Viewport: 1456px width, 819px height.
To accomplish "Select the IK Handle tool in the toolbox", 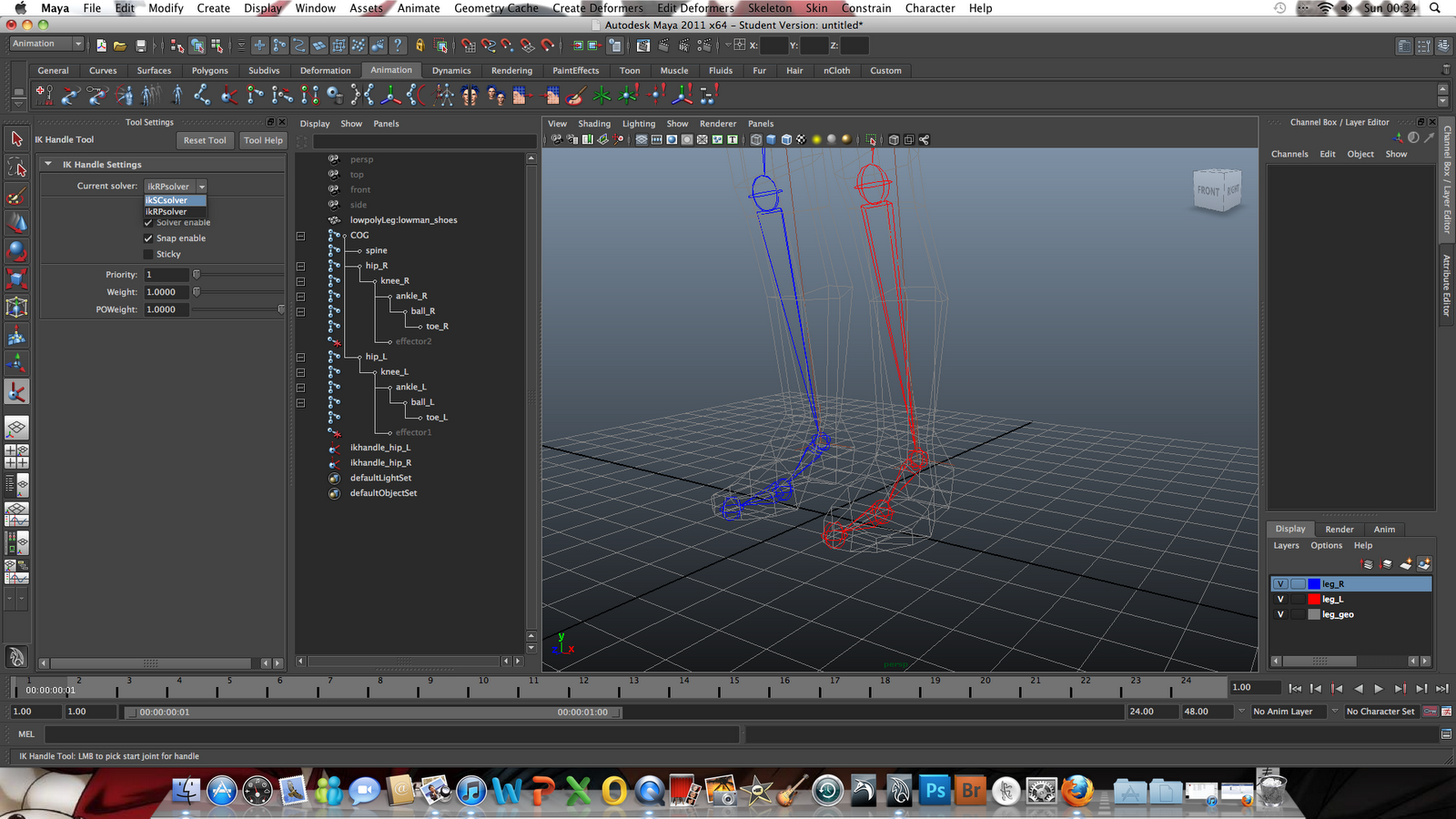I will 16,391.
